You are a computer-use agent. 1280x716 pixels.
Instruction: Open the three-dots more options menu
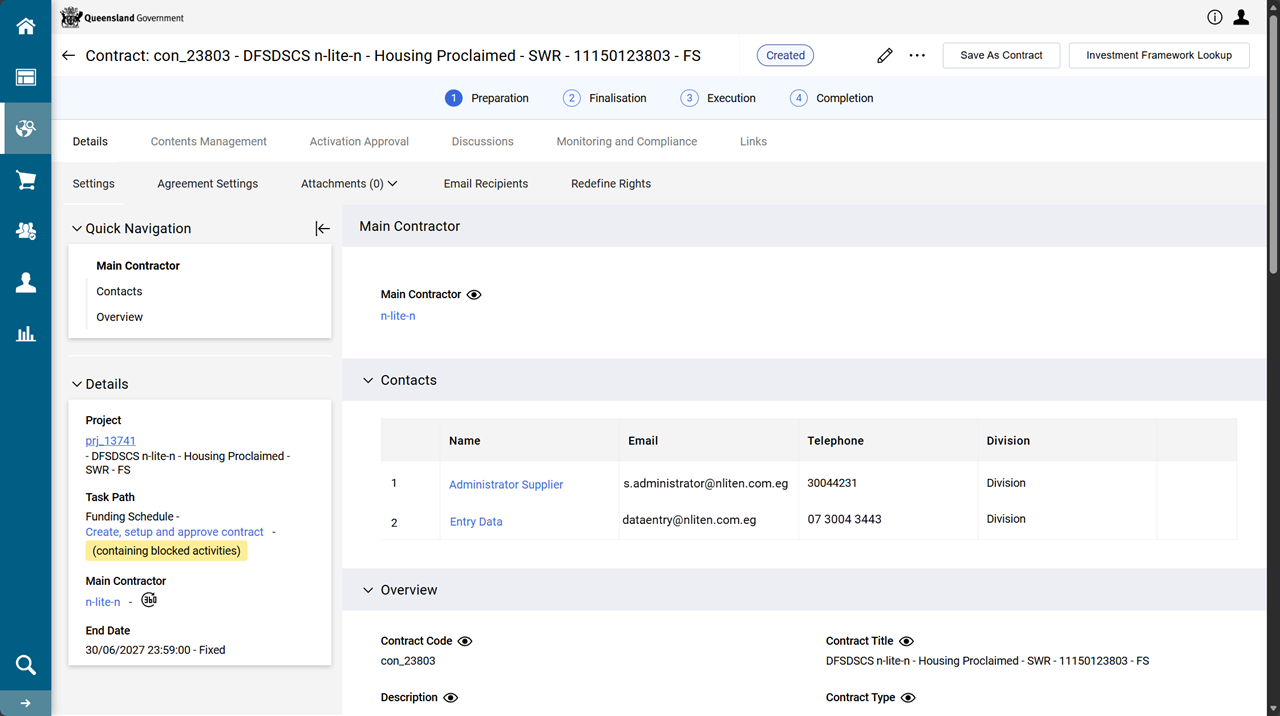pyautogui.click(x=917, y=56)
